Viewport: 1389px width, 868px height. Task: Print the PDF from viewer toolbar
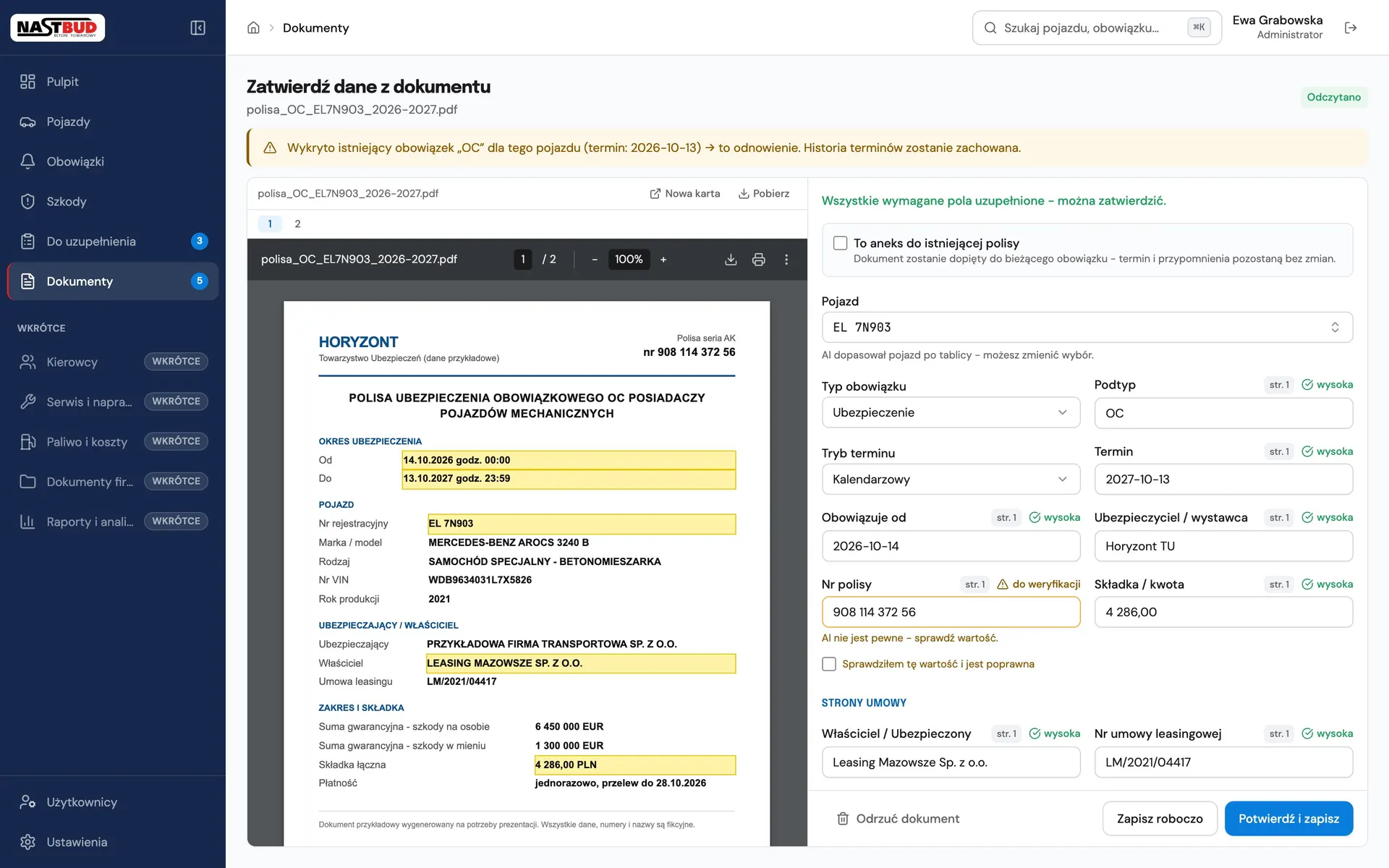point(758,259)
